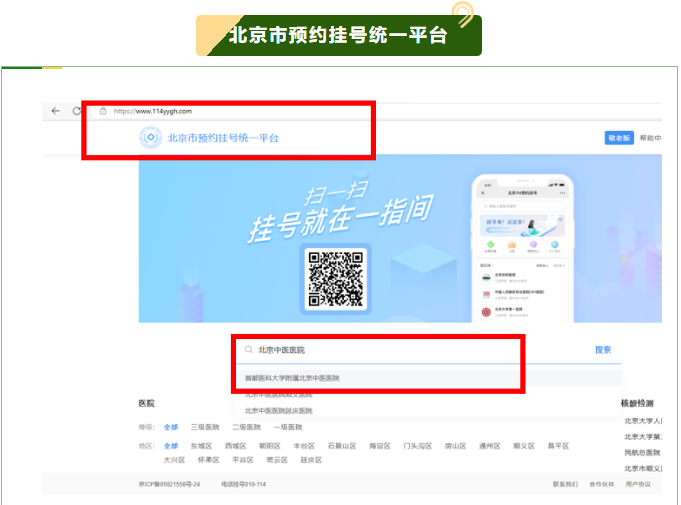Select the 东城区 district filter
Screen dimensions: 681x505
201,446
